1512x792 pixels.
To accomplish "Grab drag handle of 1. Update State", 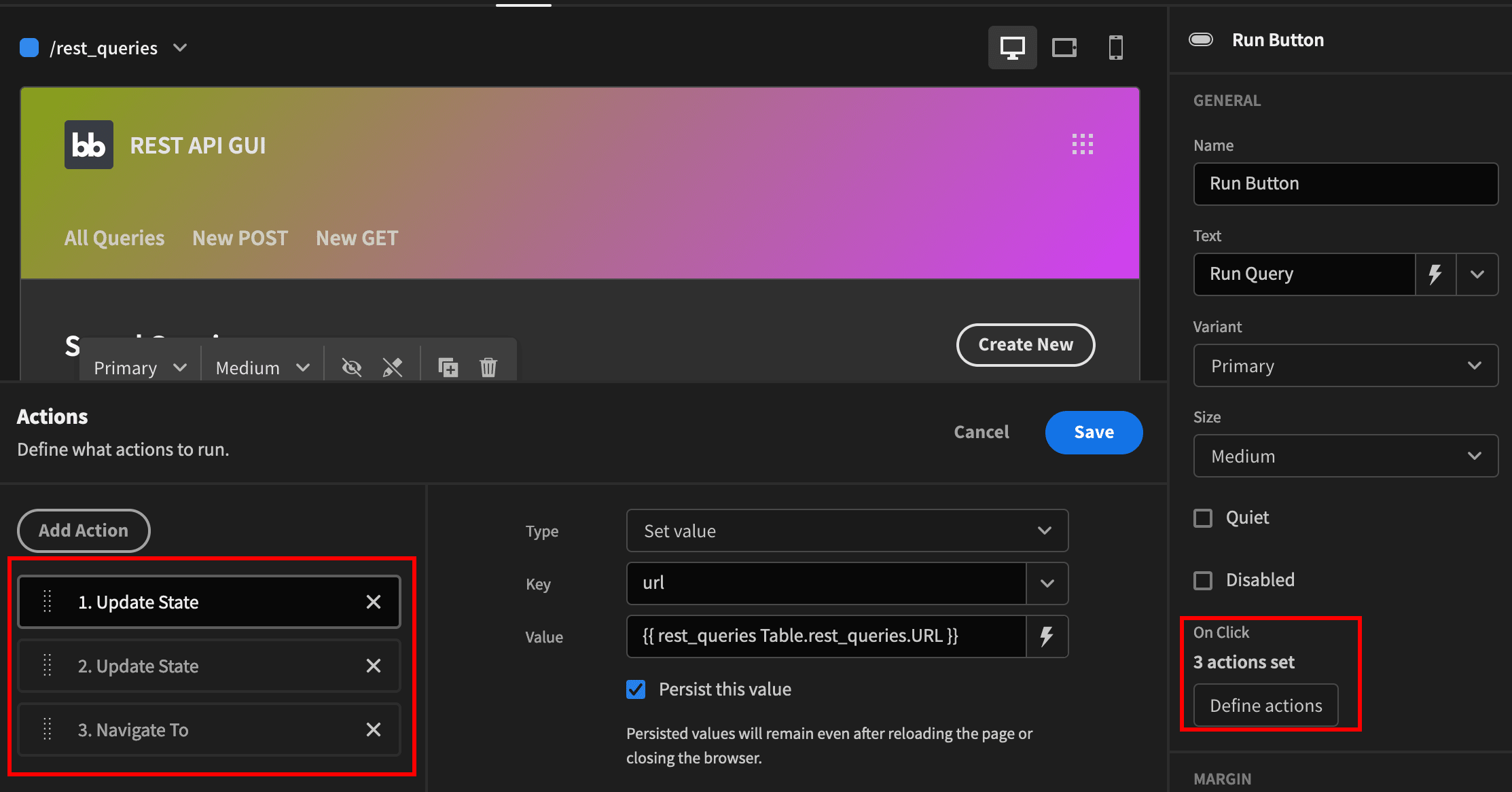I will (x=48, y=602).
